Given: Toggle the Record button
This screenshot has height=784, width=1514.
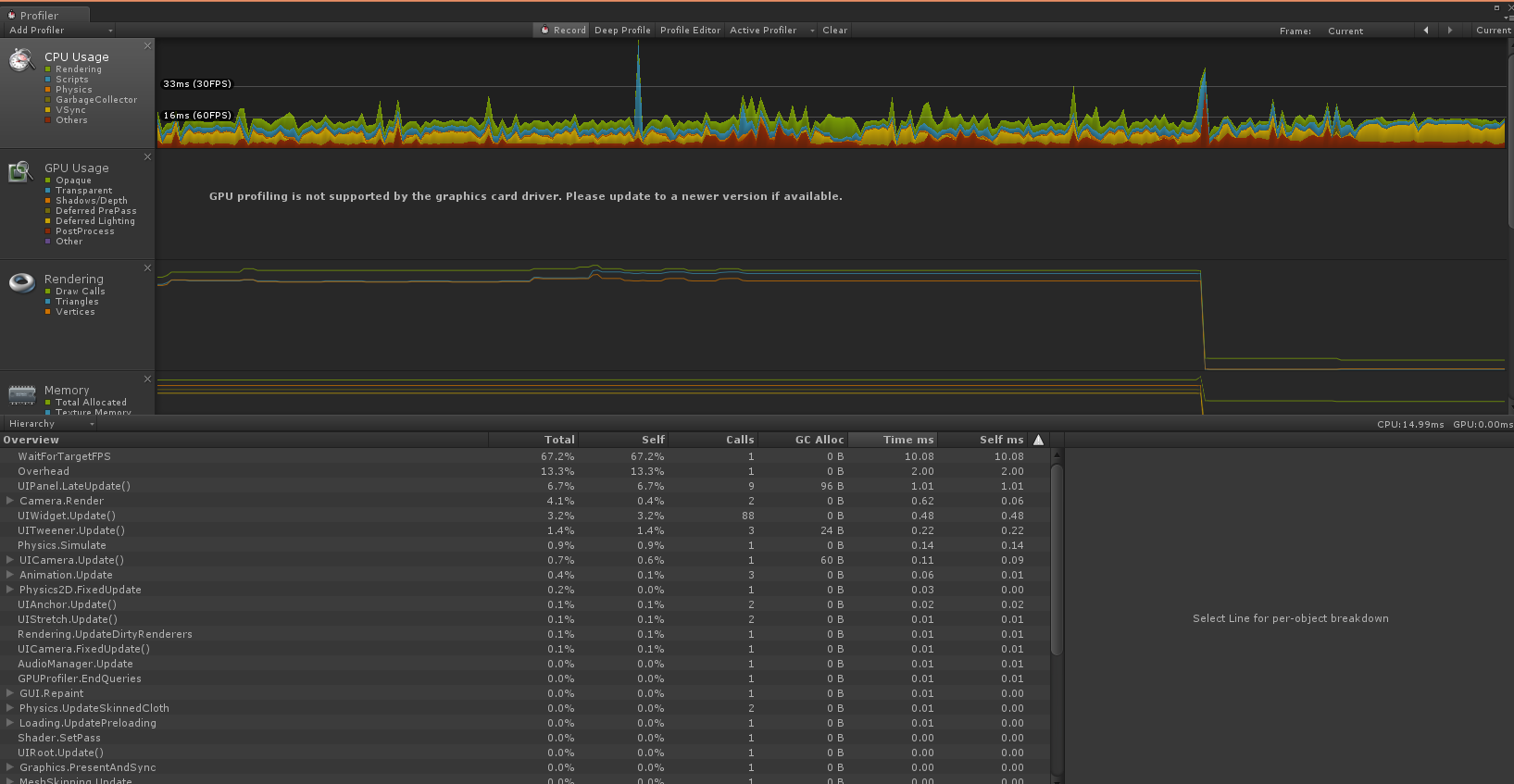Looking at the screenshot, I should pos(563,31).
